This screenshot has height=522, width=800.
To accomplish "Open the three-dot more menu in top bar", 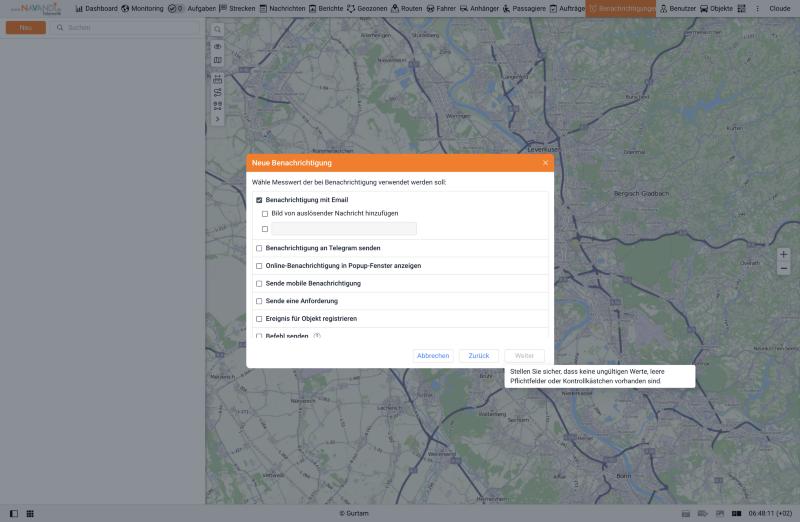I will (x=757, y=9).
